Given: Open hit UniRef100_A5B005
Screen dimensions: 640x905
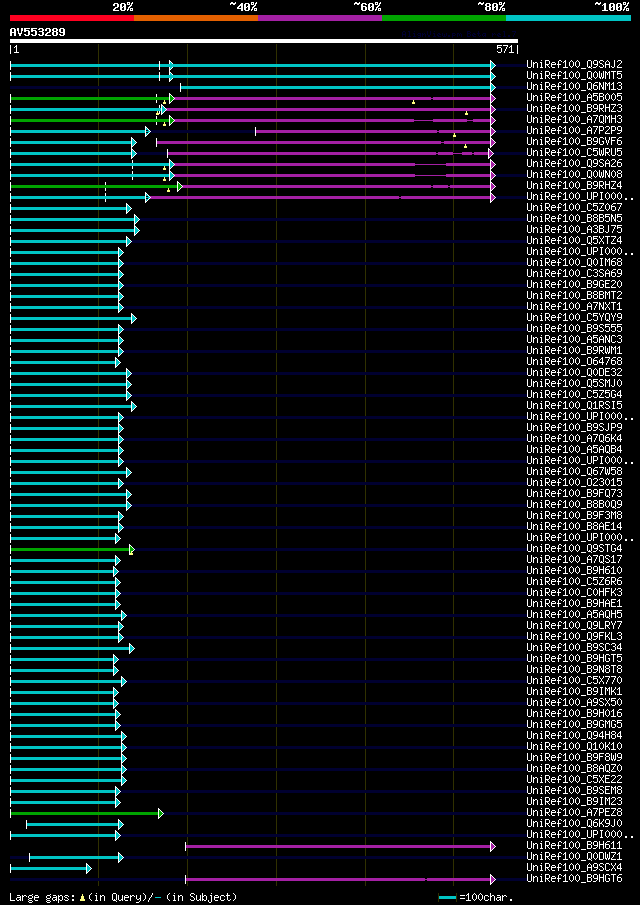Looking at the screenshot, I should [x=575, y=98].
